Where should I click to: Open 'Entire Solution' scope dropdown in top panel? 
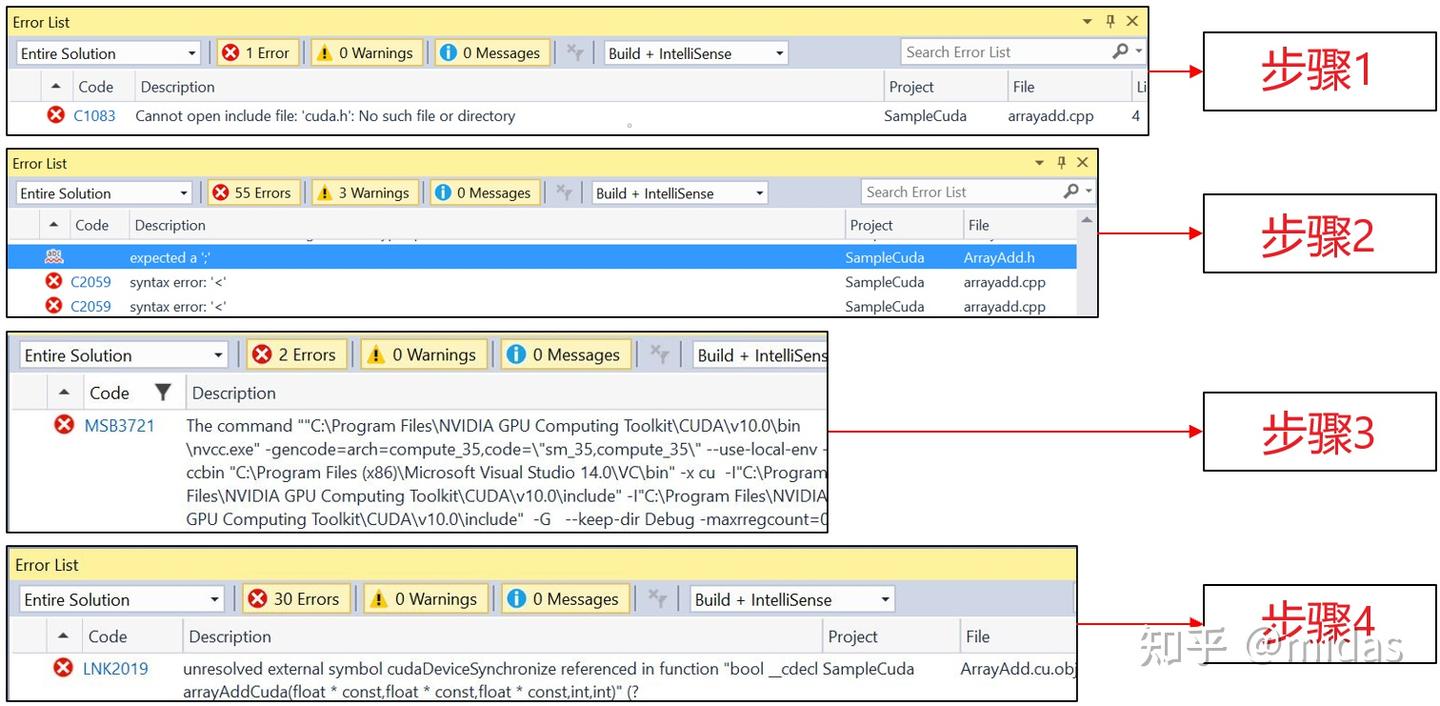coord(109,53)
